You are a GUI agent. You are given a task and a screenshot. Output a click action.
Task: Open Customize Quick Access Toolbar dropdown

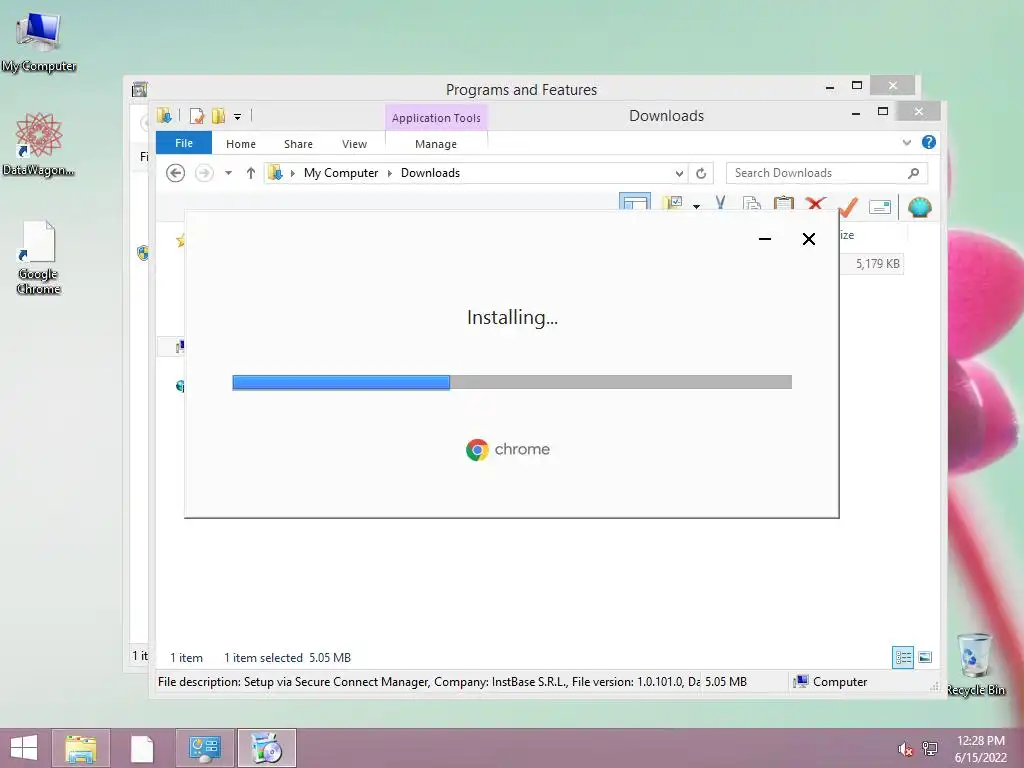tap(238, 117)
